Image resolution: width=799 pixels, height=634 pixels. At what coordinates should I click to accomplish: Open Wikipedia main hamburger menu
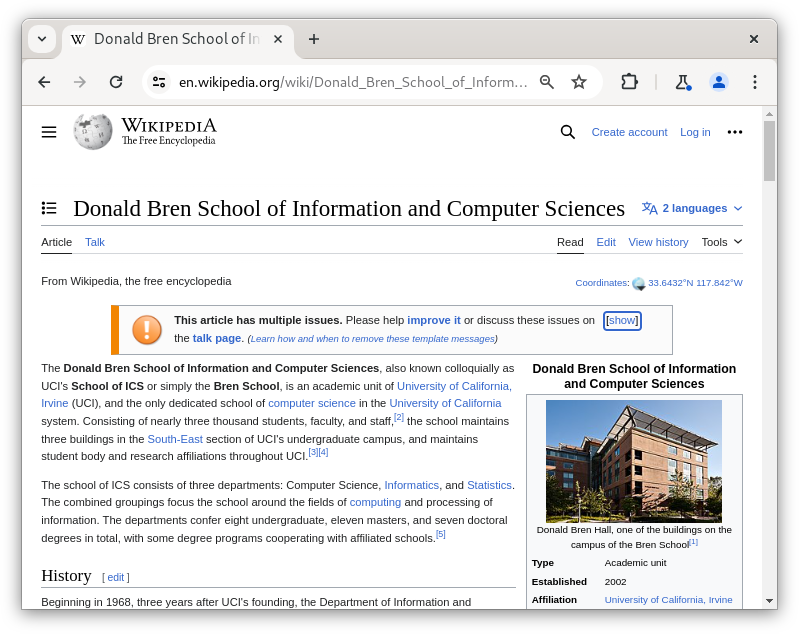49,132
